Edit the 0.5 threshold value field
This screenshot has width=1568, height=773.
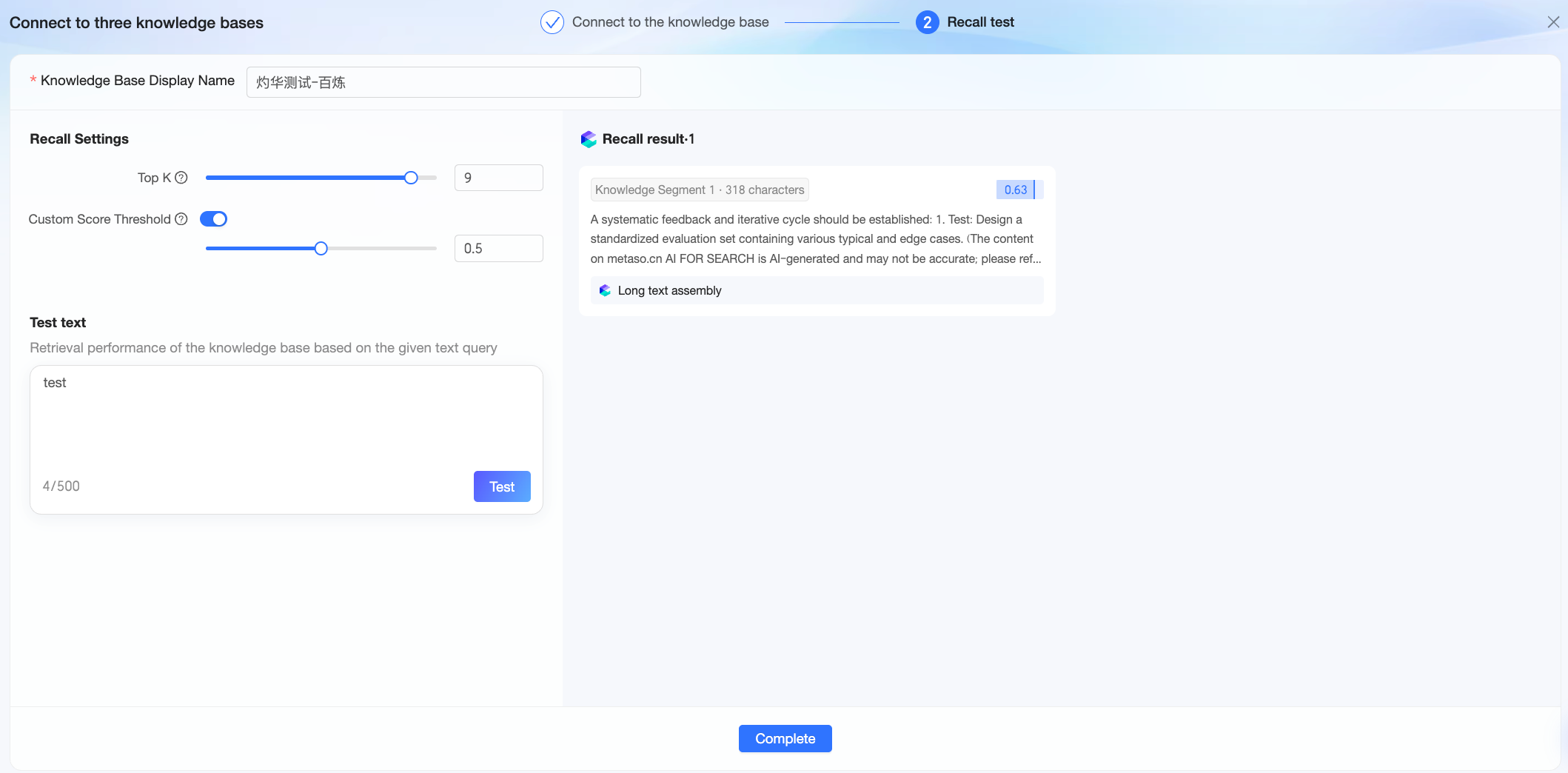(499, 249)
